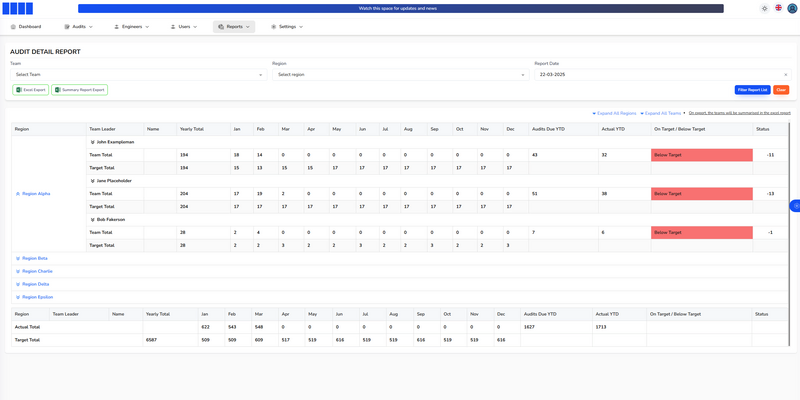Click the Excel Export button
Image resolution: width=800 pixels, height=400 pixels.
[31, 90]
